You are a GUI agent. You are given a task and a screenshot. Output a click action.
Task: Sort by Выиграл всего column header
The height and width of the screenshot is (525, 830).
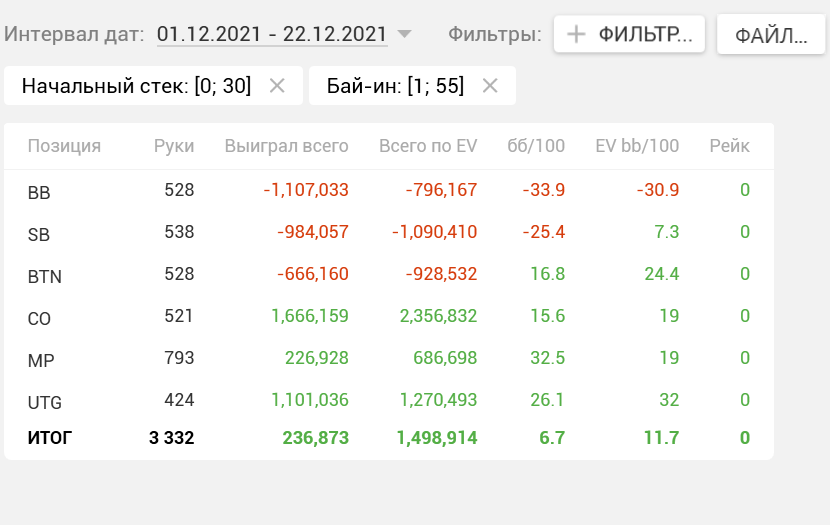pyautogui.click(x=286, y=146)
